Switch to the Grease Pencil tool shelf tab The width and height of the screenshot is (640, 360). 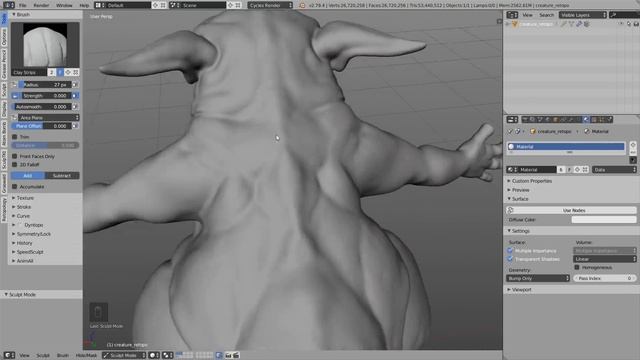pyautogui.click(x=4, y=64)
